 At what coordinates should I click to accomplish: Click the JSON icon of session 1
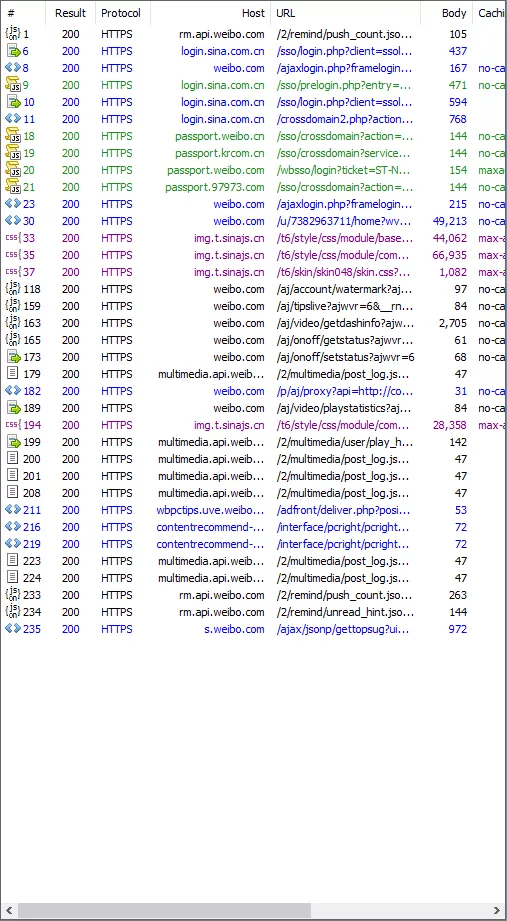click(12, 34)
